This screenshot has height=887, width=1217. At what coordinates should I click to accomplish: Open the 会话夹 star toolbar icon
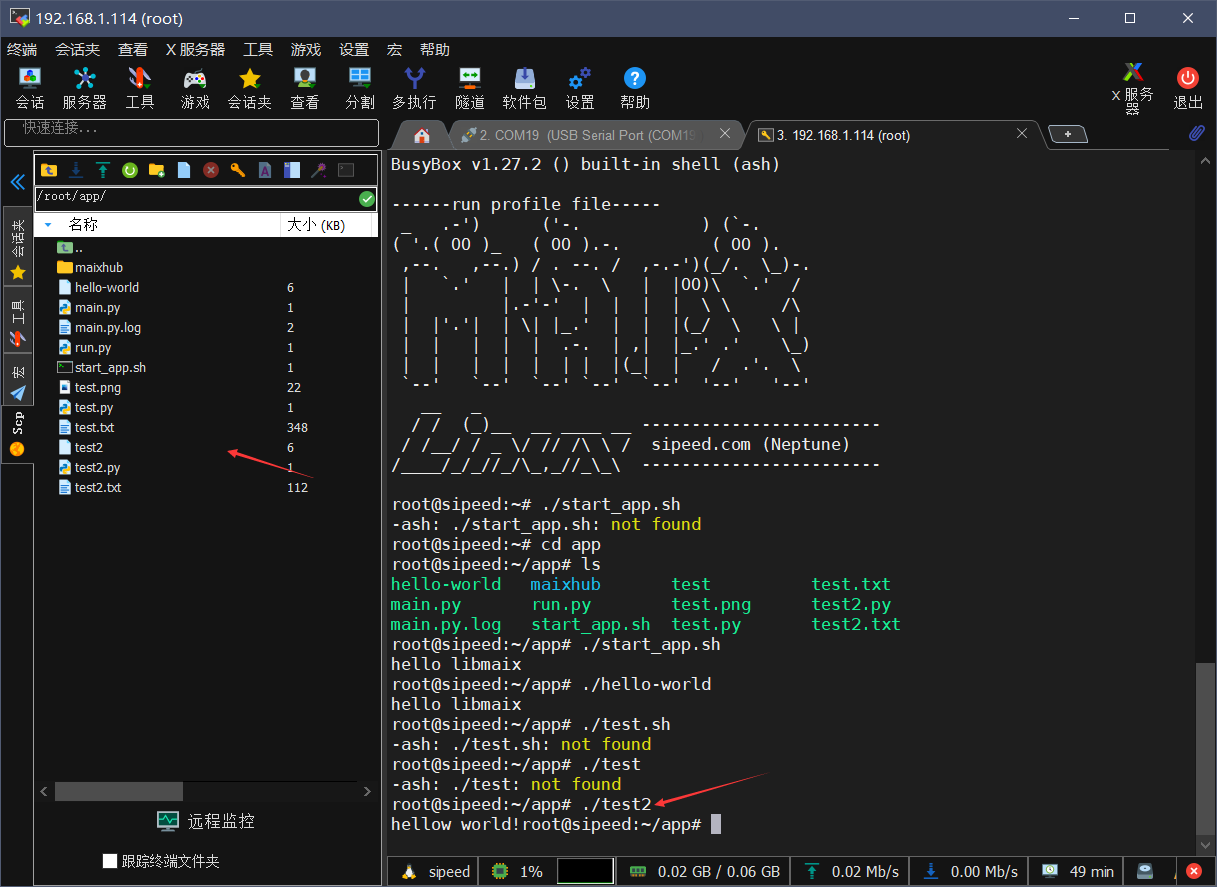point(250,88)
